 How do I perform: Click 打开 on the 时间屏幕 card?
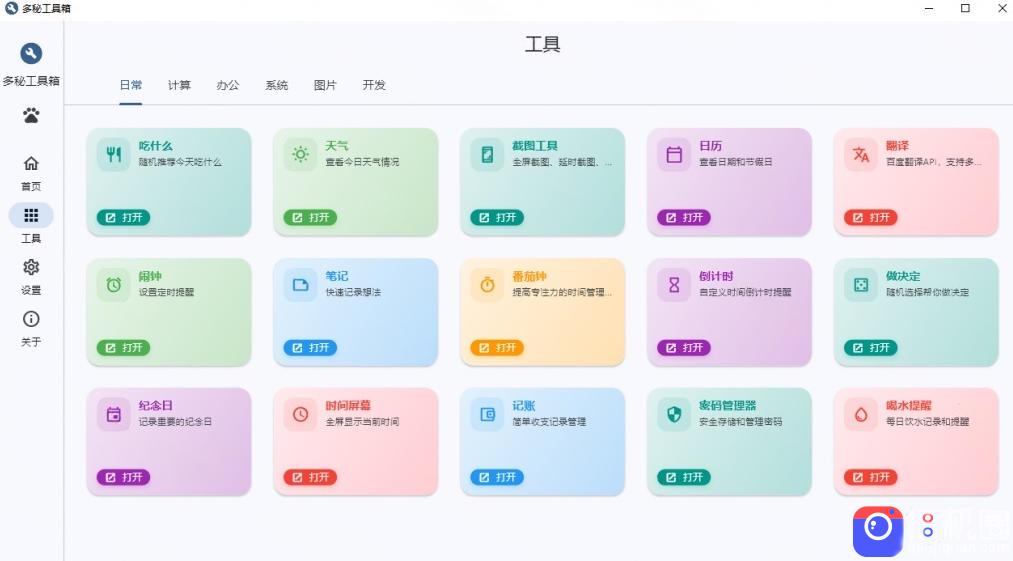310,478
